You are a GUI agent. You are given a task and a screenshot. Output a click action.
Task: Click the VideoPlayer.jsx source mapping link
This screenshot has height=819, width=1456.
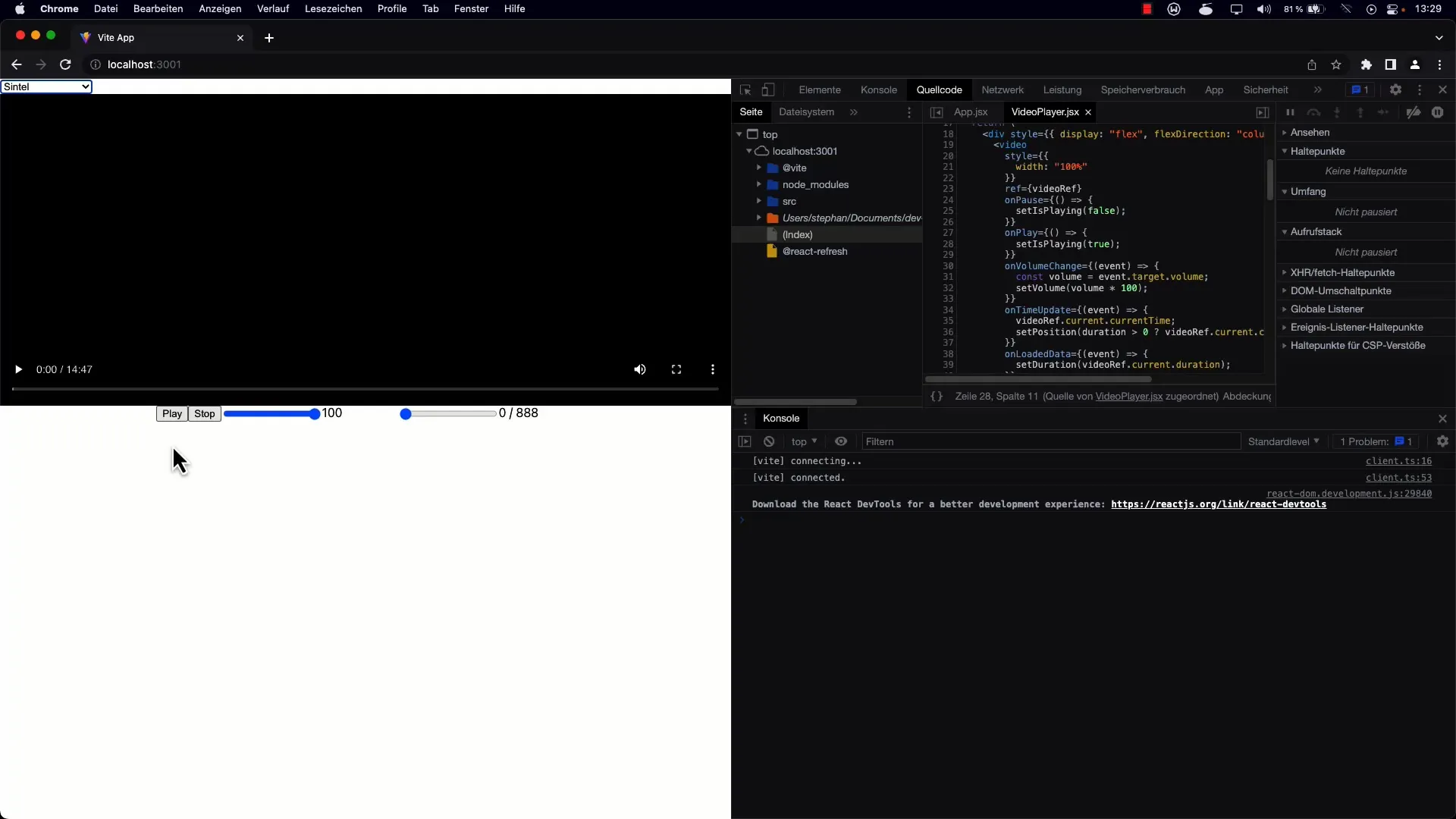click(1128, 397)
